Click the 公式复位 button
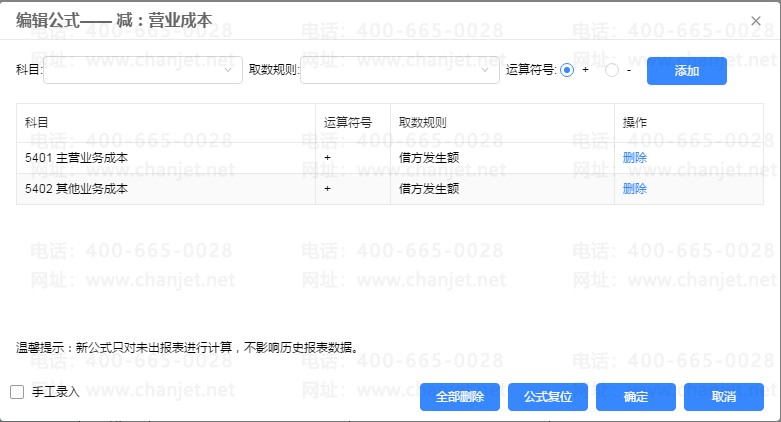781x422 pixels. (x=548, y=397)
